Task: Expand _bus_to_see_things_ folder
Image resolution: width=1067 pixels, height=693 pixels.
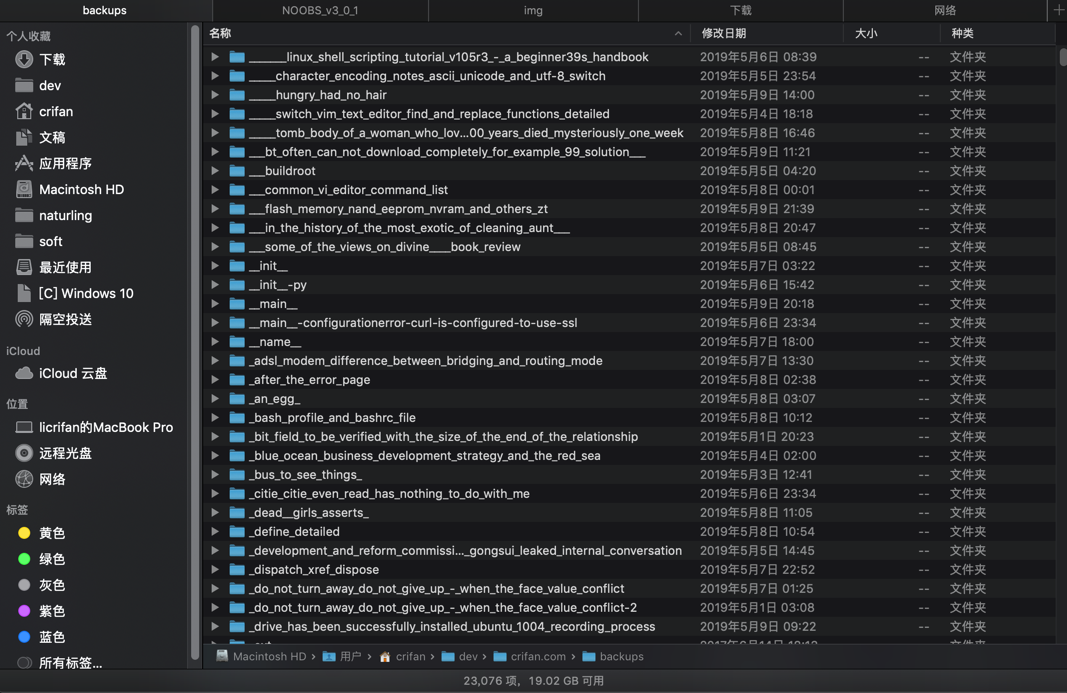Action: point(215,474)
